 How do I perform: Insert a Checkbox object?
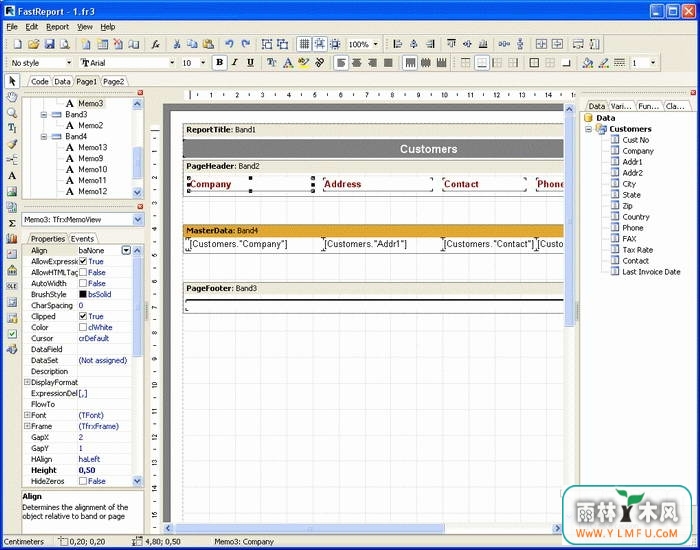[x=12, y=333]
